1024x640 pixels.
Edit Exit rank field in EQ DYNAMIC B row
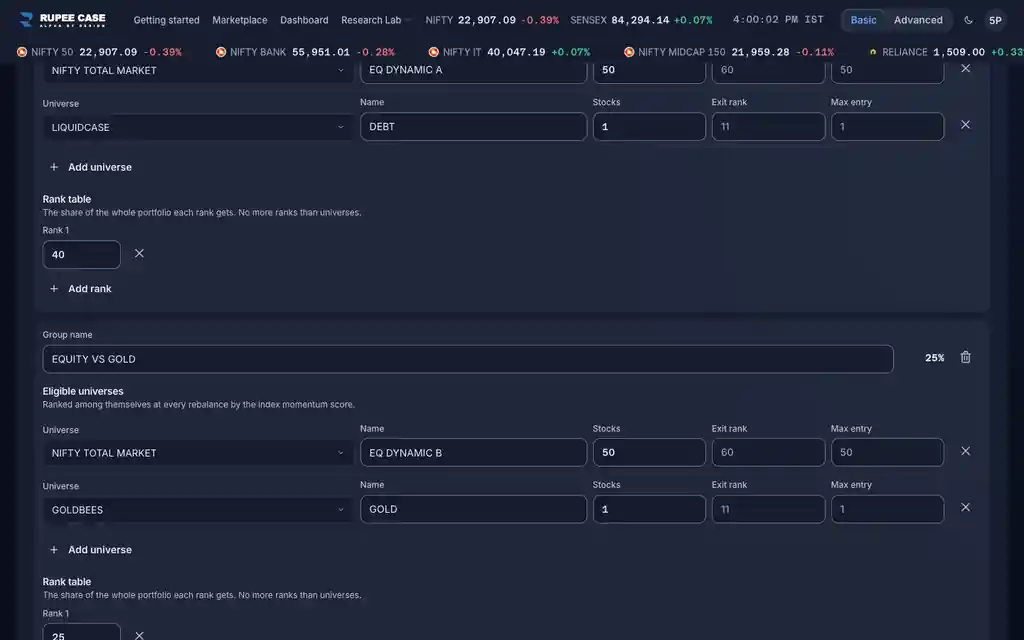point(768,453)
